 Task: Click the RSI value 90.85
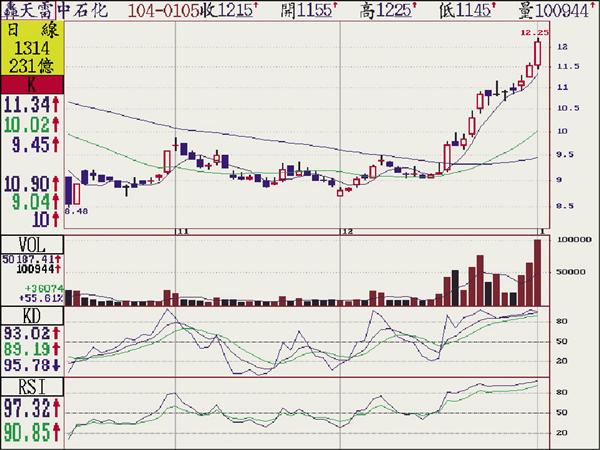click(x=27, y=432)
